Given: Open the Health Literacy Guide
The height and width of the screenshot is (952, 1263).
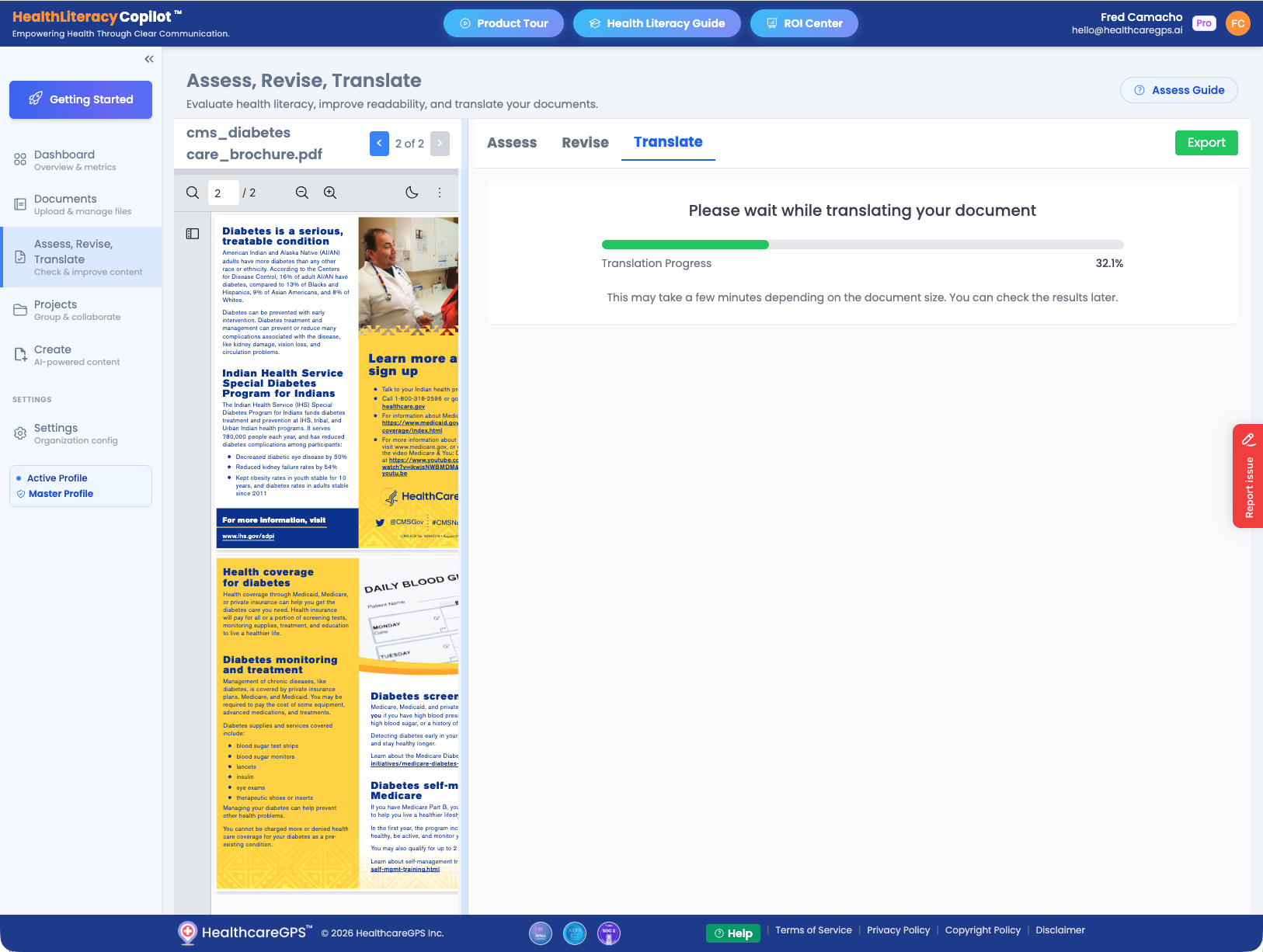Looking at the screenshot, I should coord(656,23).
